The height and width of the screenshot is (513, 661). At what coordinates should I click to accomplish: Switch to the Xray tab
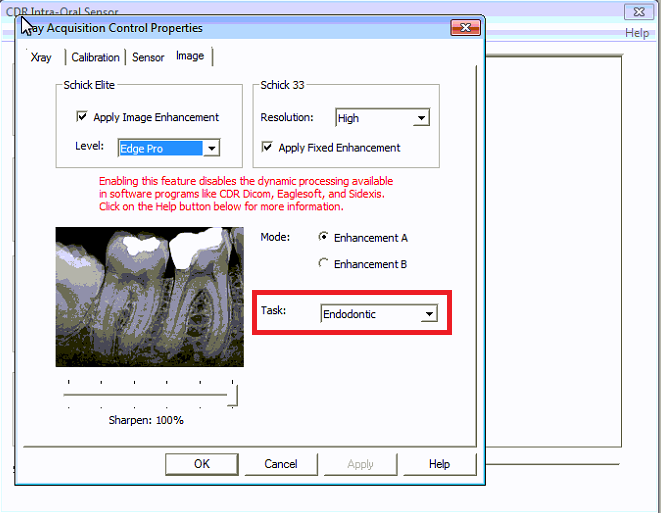(41, 57)
